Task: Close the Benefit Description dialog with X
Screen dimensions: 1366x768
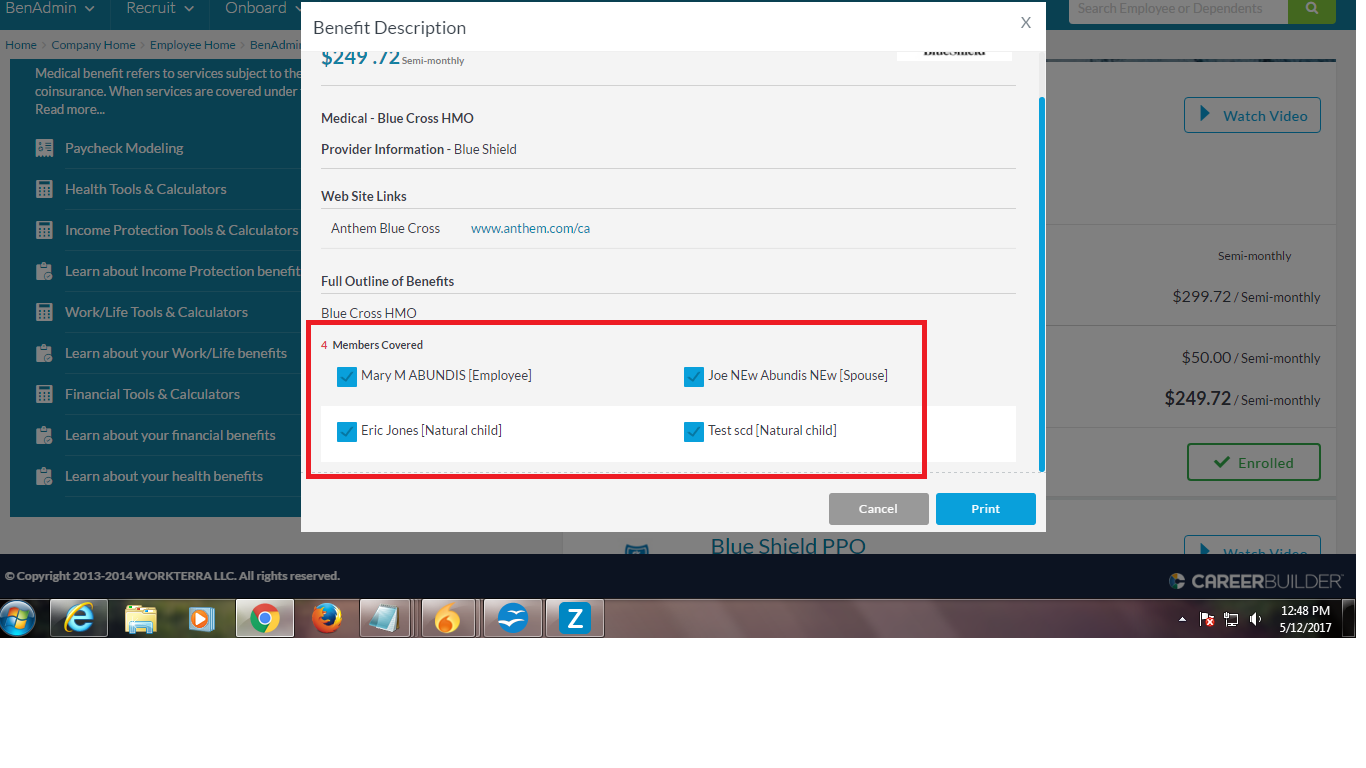Action: tap(1025, 22)
